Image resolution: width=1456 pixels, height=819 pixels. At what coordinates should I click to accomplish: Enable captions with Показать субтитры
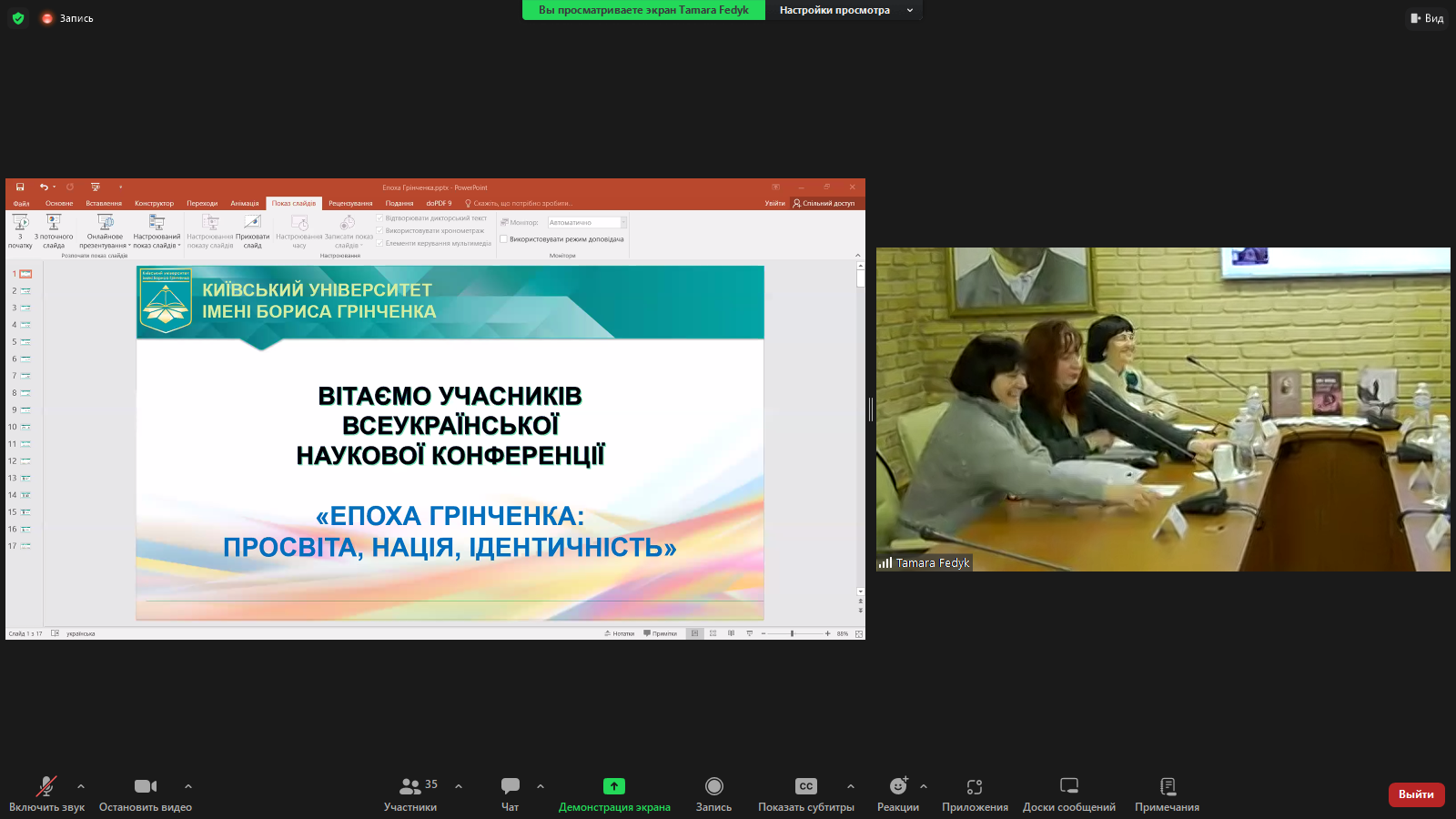(806, 794)
